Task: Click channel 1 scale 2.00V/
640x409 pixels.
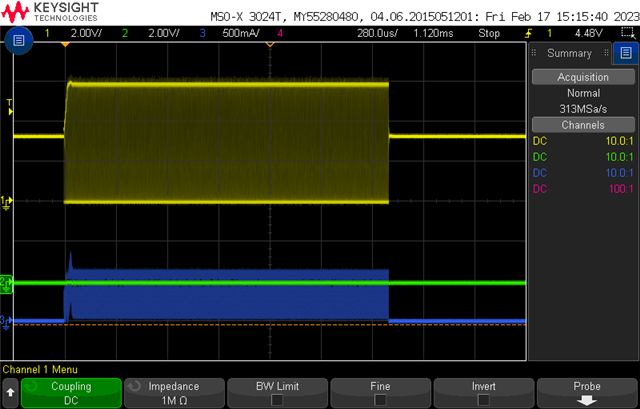Action: [86, 33]
